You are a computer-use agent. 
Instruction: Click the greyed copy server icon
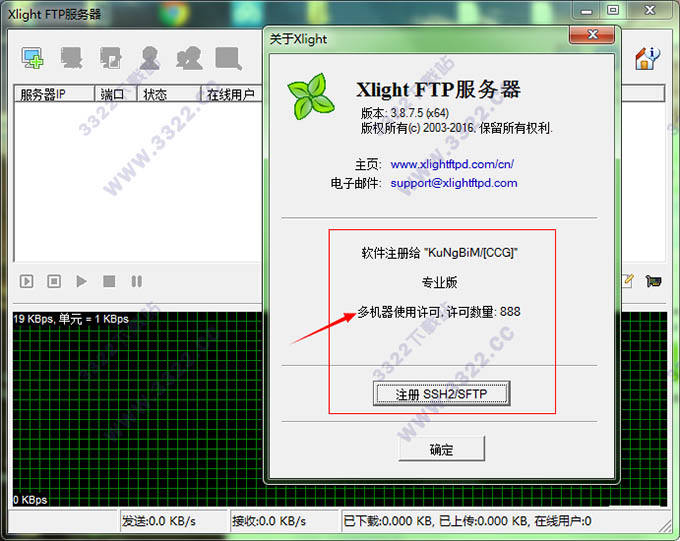point(111,58)
